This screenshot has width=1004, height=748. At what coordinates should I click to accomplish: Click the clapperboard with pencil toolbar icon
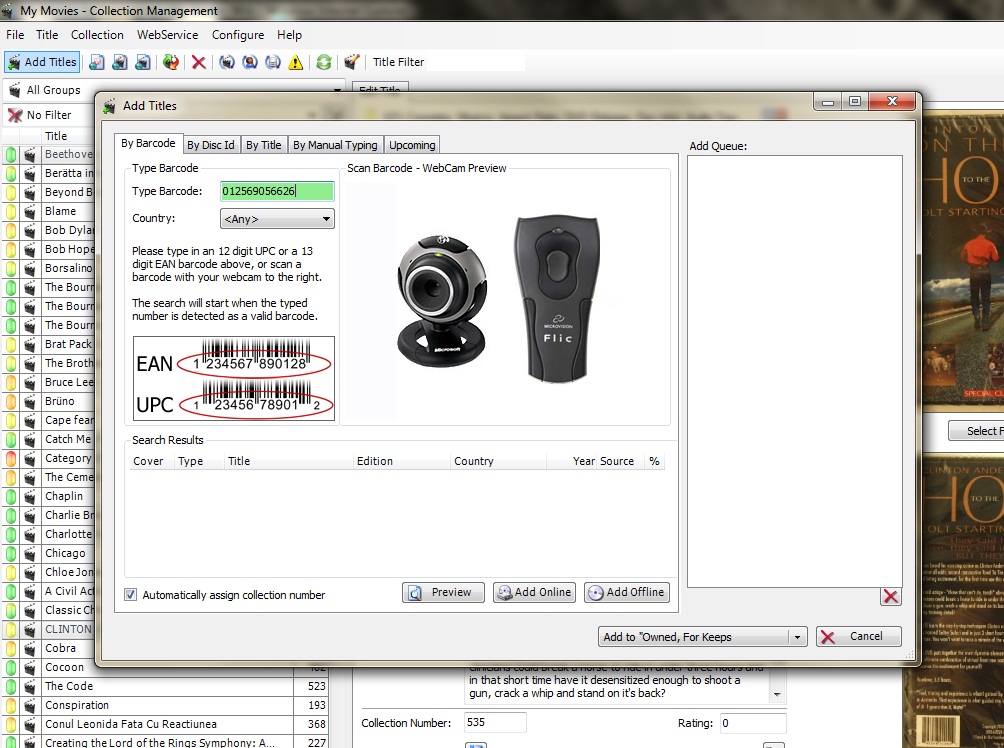pos(351,62)
